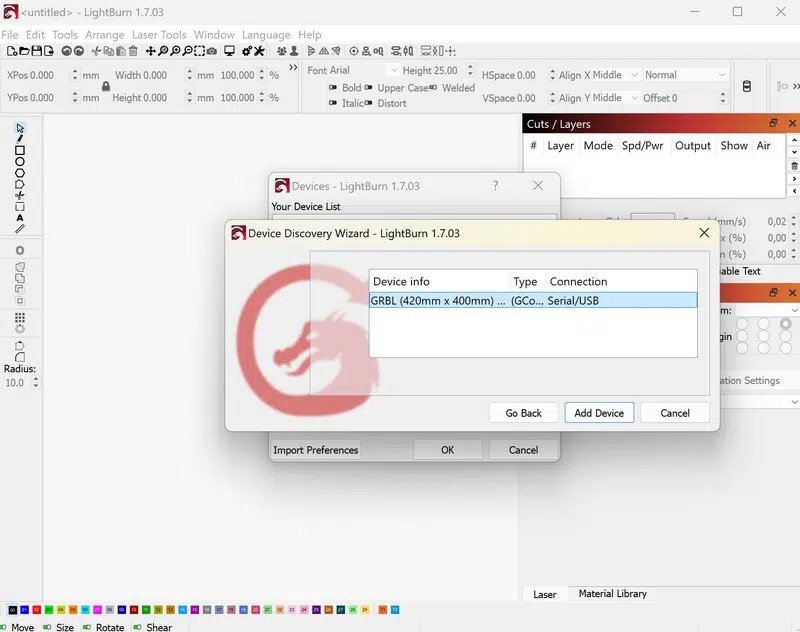Open the Normal text mode dropdown
The height and width of the screenshot is (632, 800).
685,75
